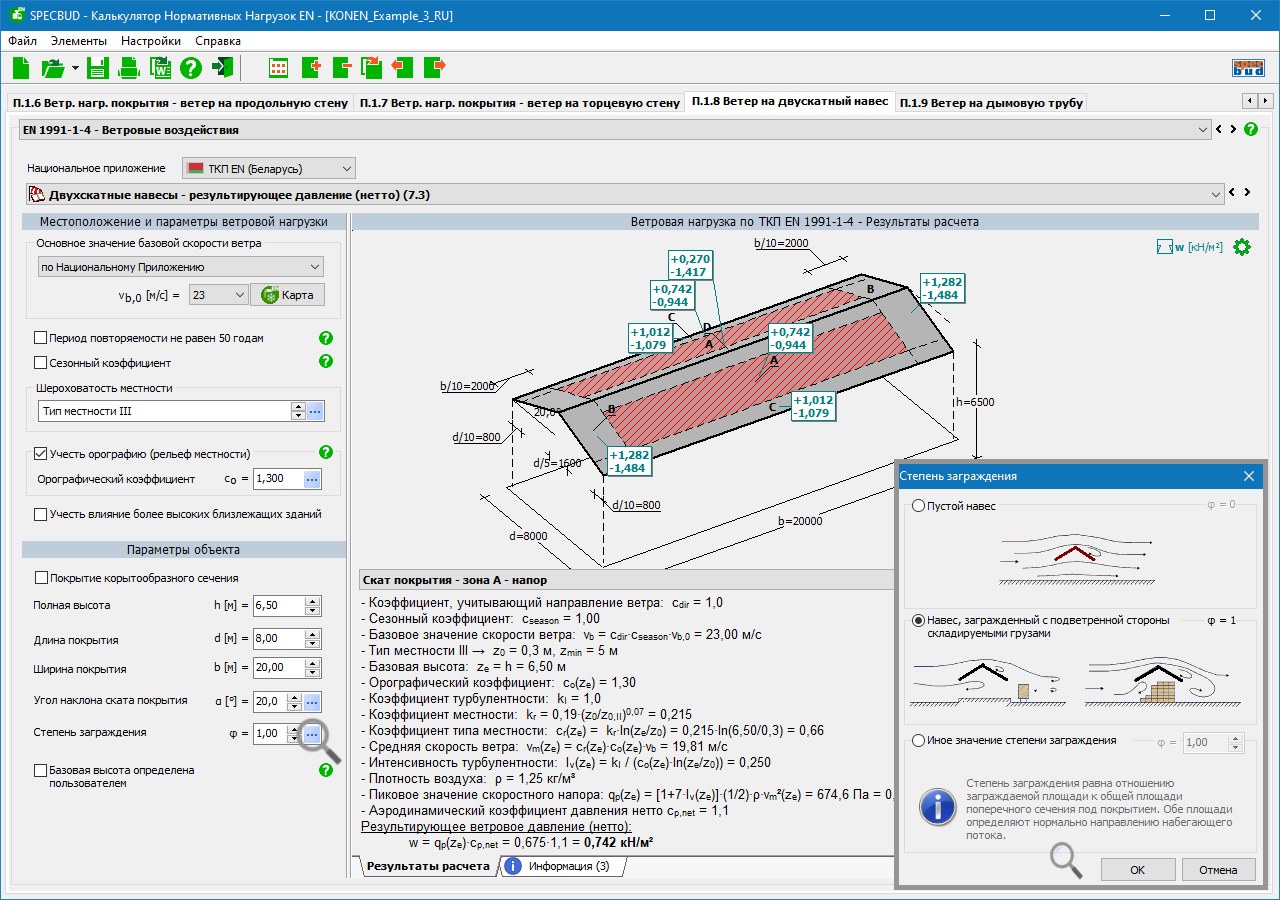Export to Word document icon
Image resolution: width=1280 pixels, height=900 pixels.
160,68
